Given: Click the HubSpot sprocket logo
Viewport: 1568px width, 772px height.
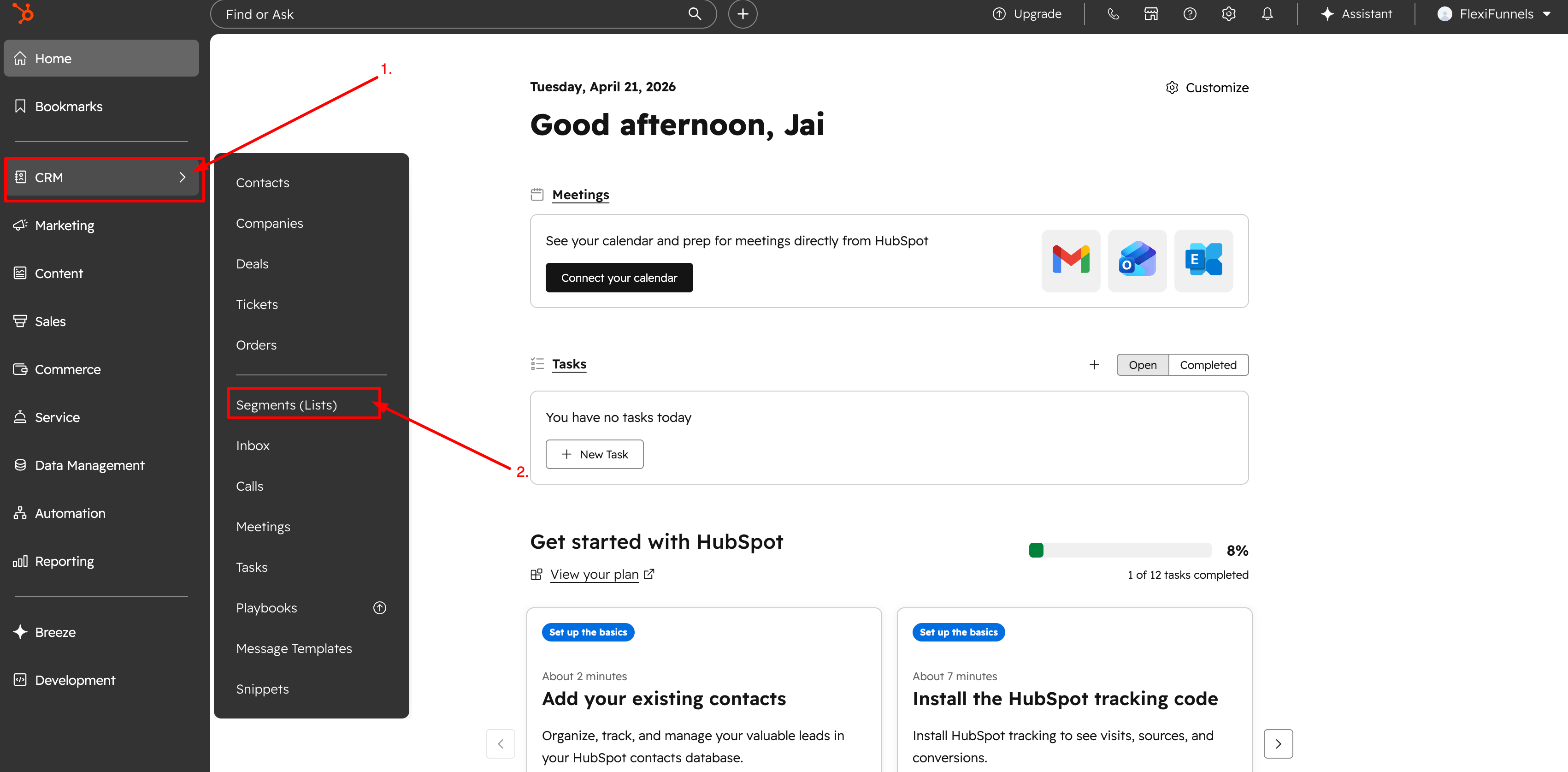Looking at the screenshot, I should point(24,13).
